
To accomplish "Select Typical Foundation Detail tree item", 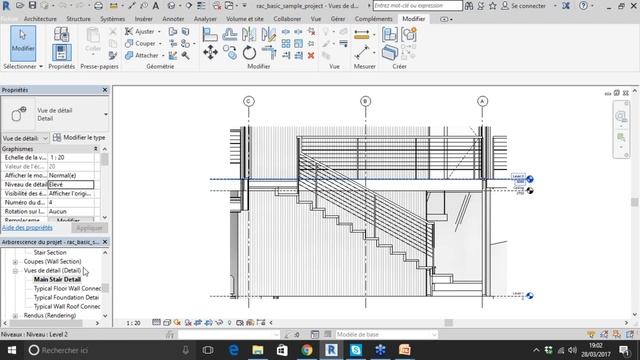I will tap(66, 298).
